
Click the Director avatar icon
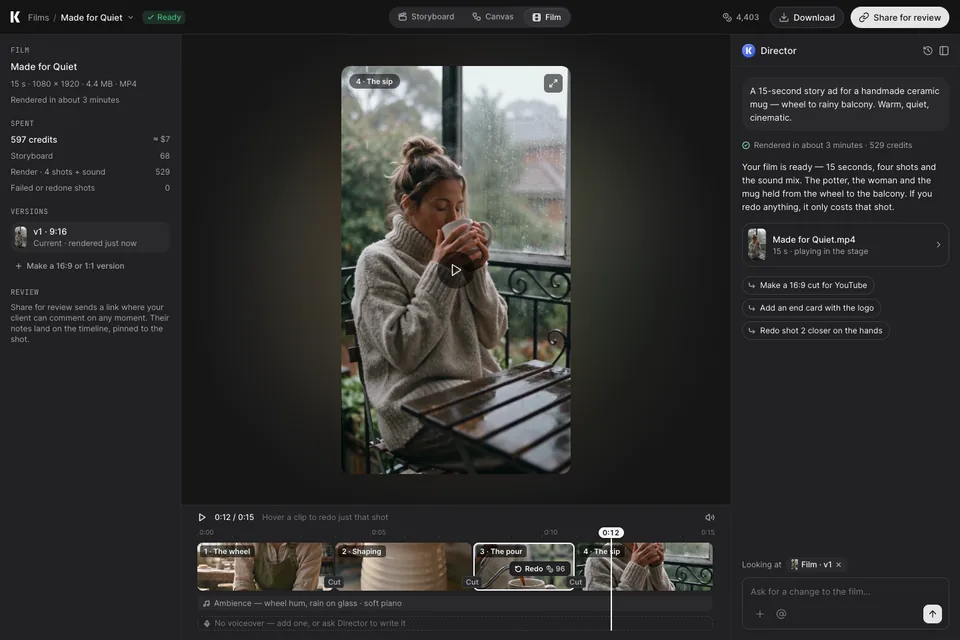click(748, 51)
